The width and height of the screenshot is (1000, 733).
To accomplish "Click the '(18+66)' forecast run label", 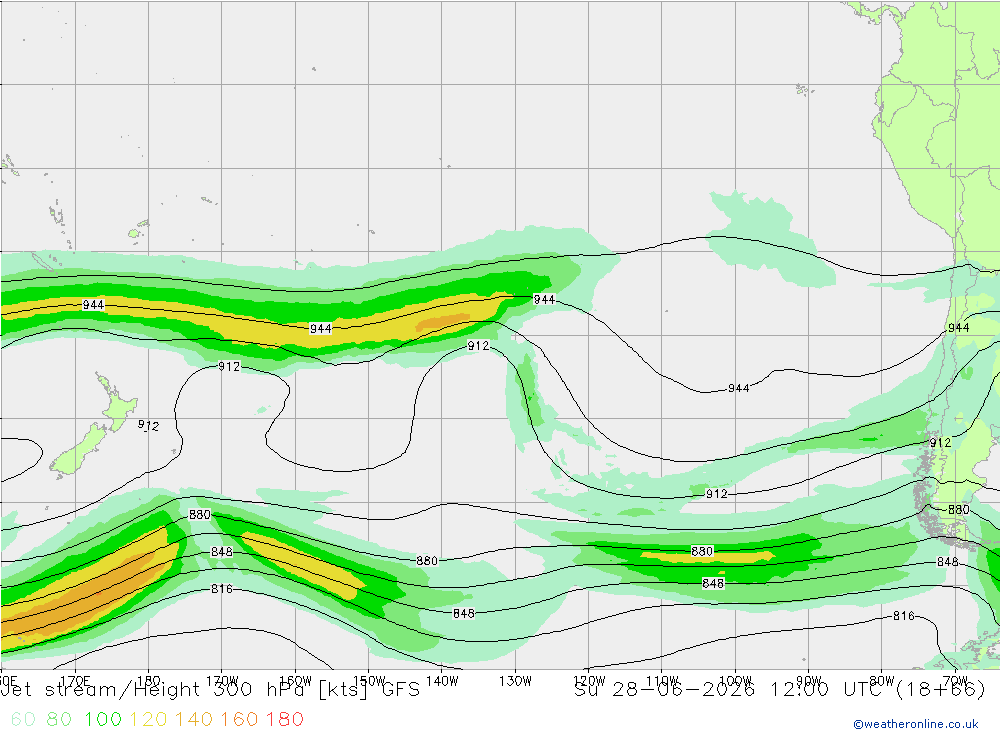I will 941,690.
